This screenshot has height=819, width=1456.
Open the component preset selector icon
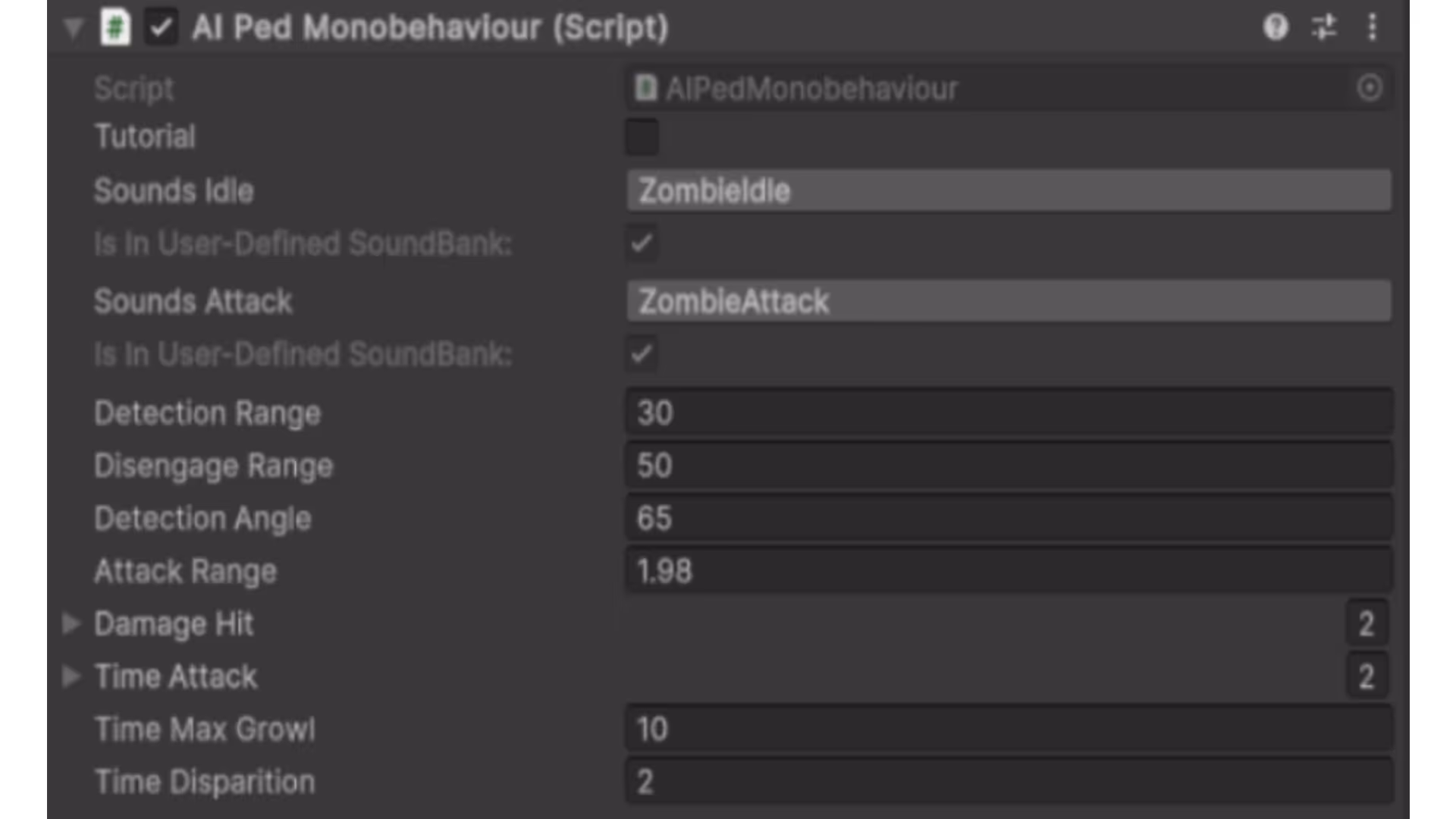coord(1324,28)
